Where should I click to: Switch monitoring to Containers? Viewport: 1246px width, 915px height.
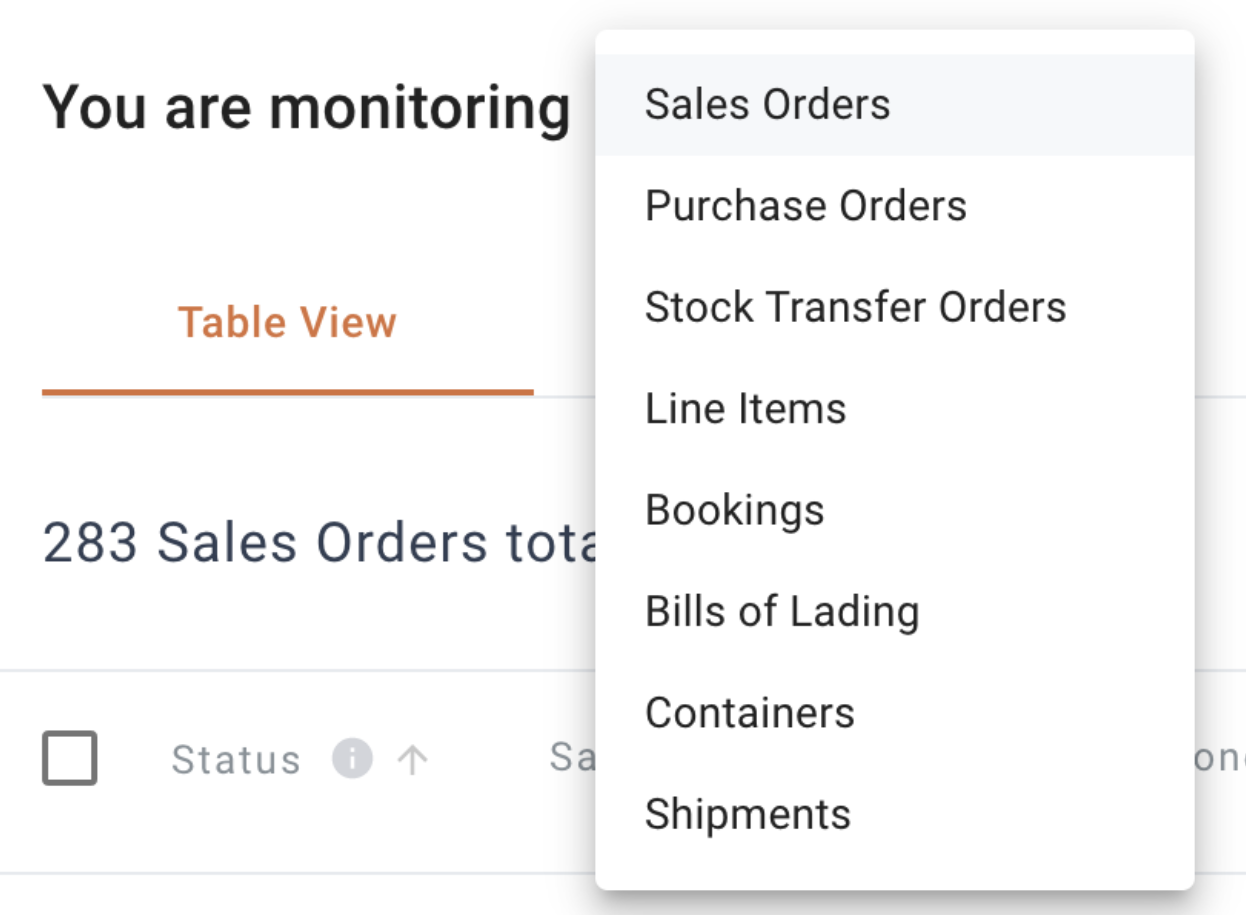(895, 713)
